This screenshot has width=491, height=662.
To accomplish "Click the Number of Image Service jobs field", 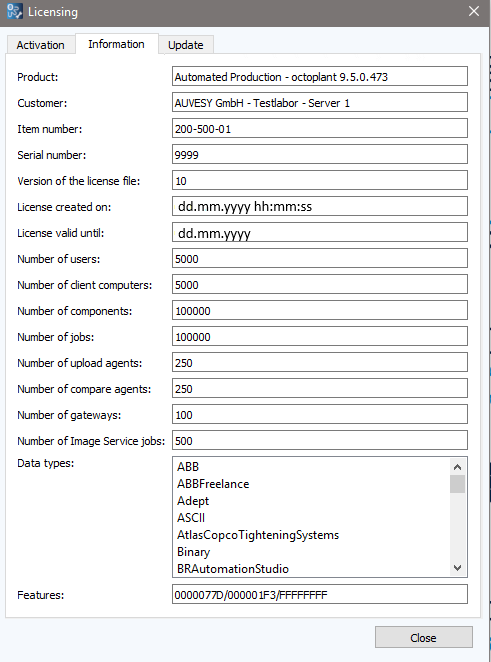I will pyautogui.click(x=320, y=440).
